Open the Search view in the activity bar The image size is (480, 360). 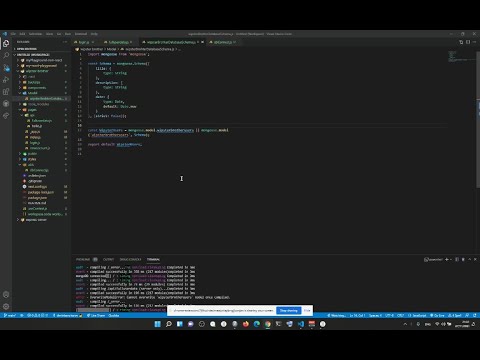click(6, 55)
